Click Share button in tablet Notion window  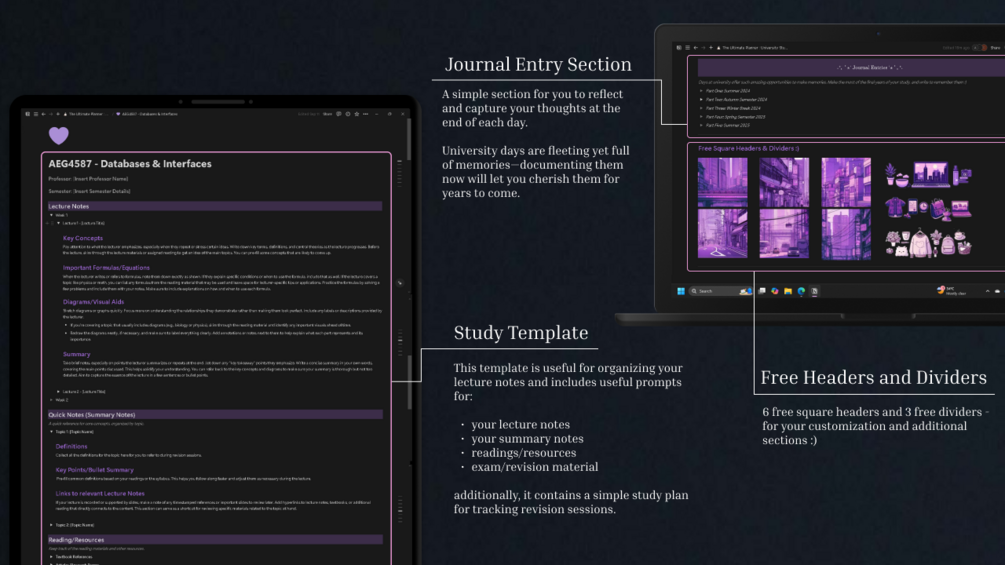[328, 114]
